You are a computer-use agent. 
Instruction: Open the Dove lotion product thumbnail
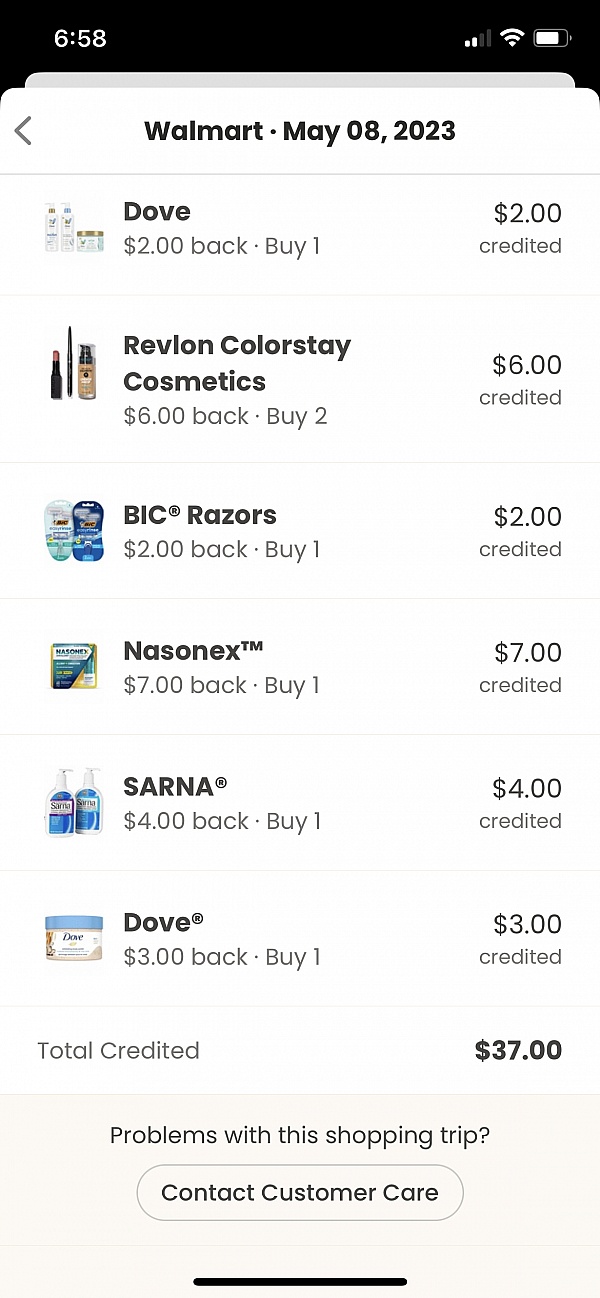pos(74,227)
